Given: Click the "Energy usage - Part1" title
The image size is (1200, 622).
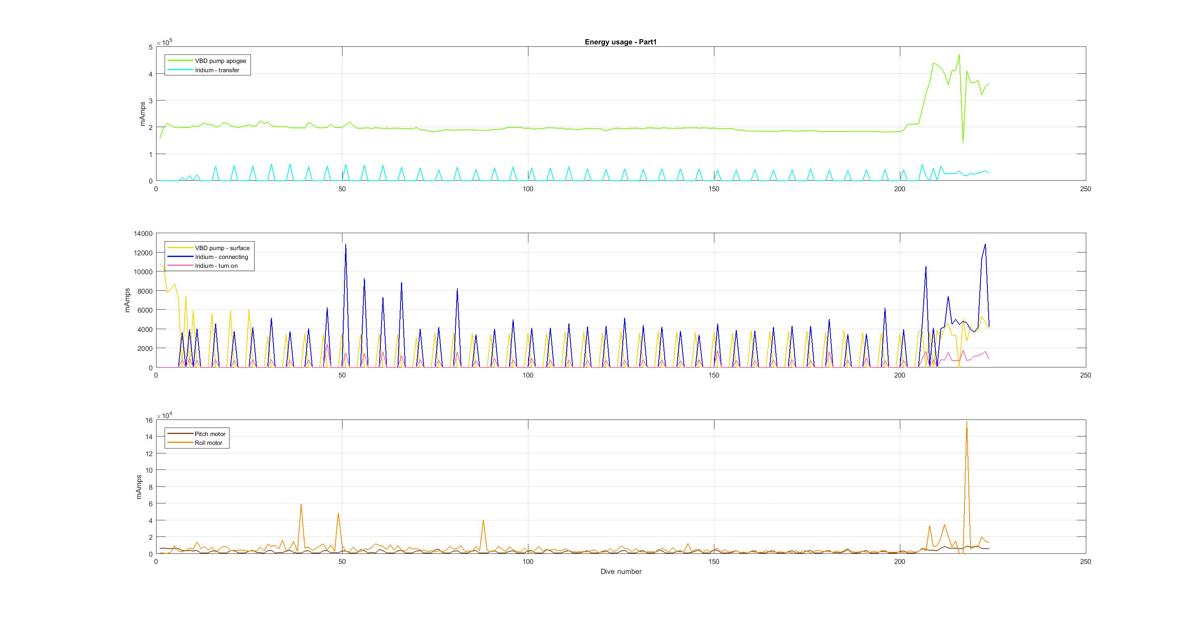Looking at the screenshot, I should pos(620,42).
